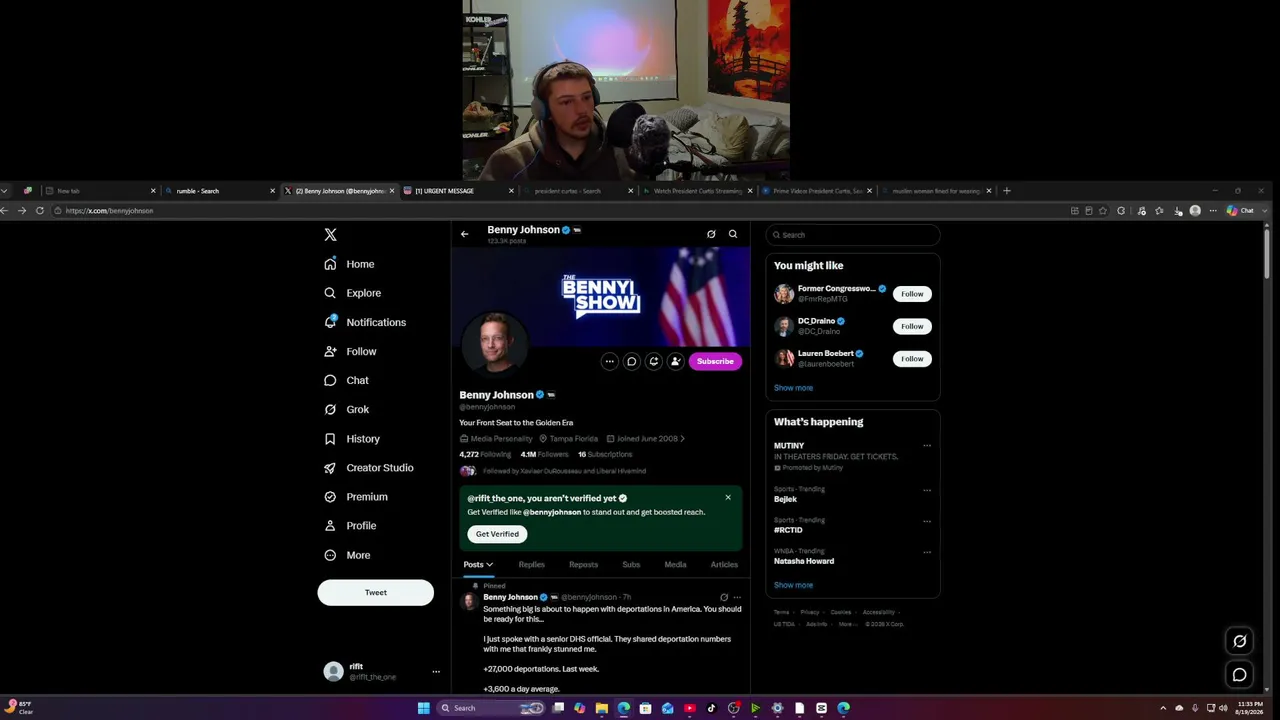Open the Windows Start menu

click(x=423, y=708)
